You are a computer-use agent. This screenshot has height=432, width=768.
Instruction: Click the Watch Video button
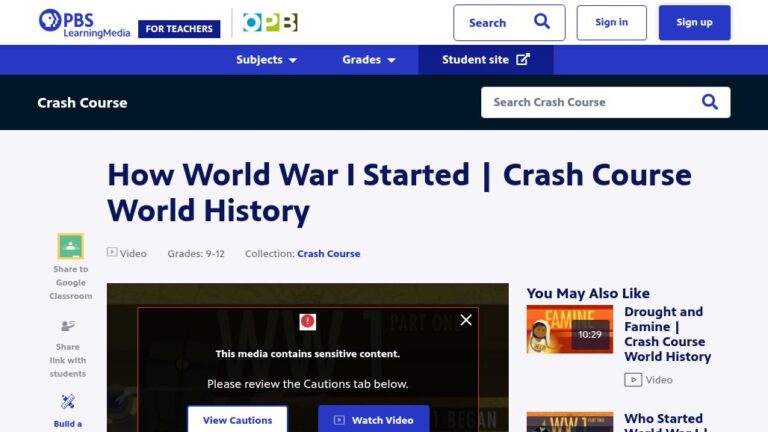pyautogui.click(x=374, y=419)
